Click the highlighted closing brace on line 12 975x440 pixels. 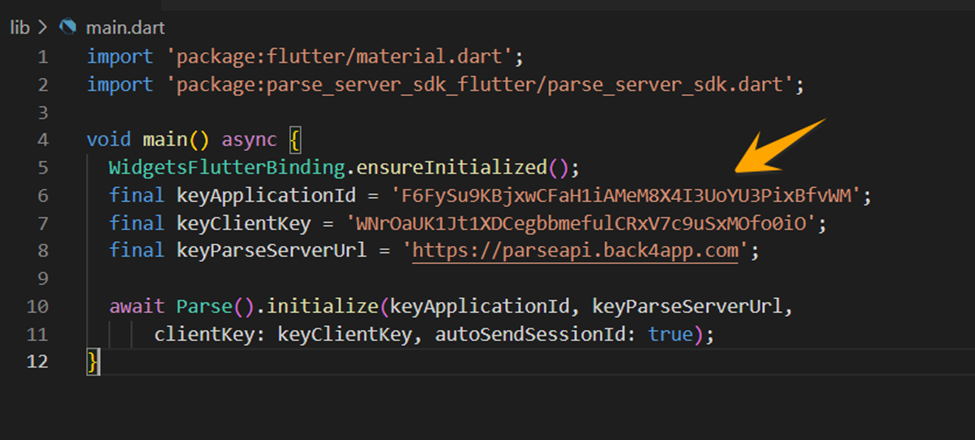[x=93, y=361]
